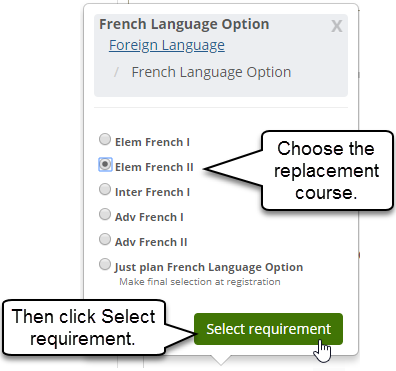Screen dimensions: 396x371
Task: Click the Just plan French Language Option label
Action: click(x=209, y=267)
